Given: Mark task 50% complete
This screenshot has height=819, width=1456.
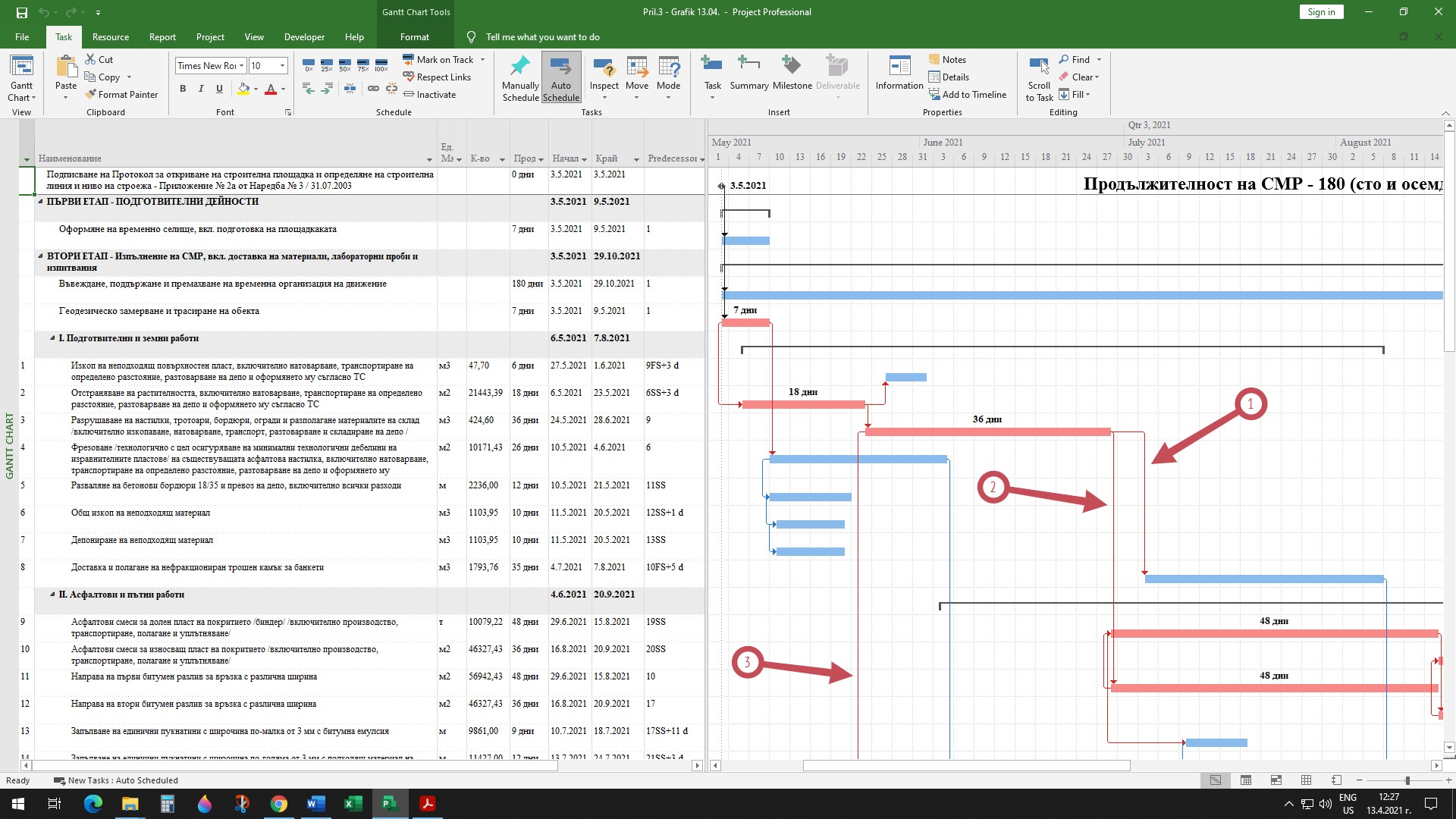Looking at the screenshot, I should pyautogui.click(x=345, y=64).
